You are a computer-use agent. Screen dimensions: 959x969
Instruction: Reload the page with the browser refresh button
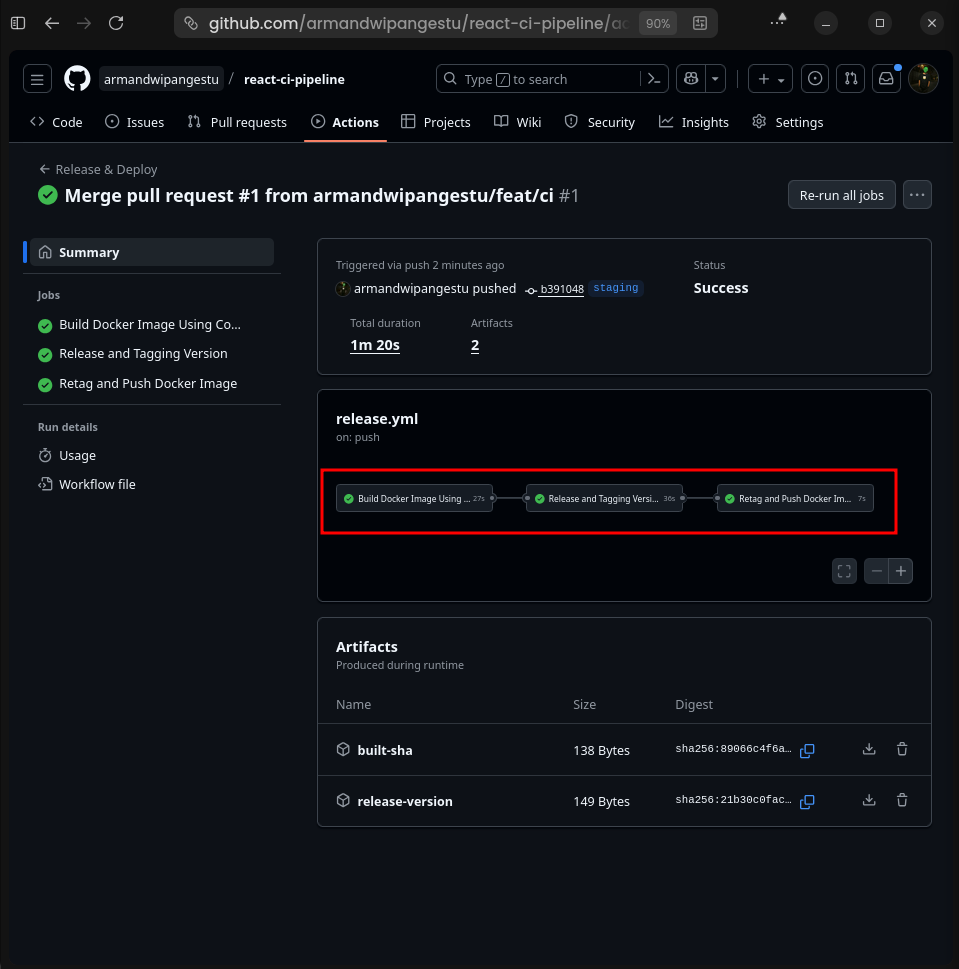coord(116,23)
